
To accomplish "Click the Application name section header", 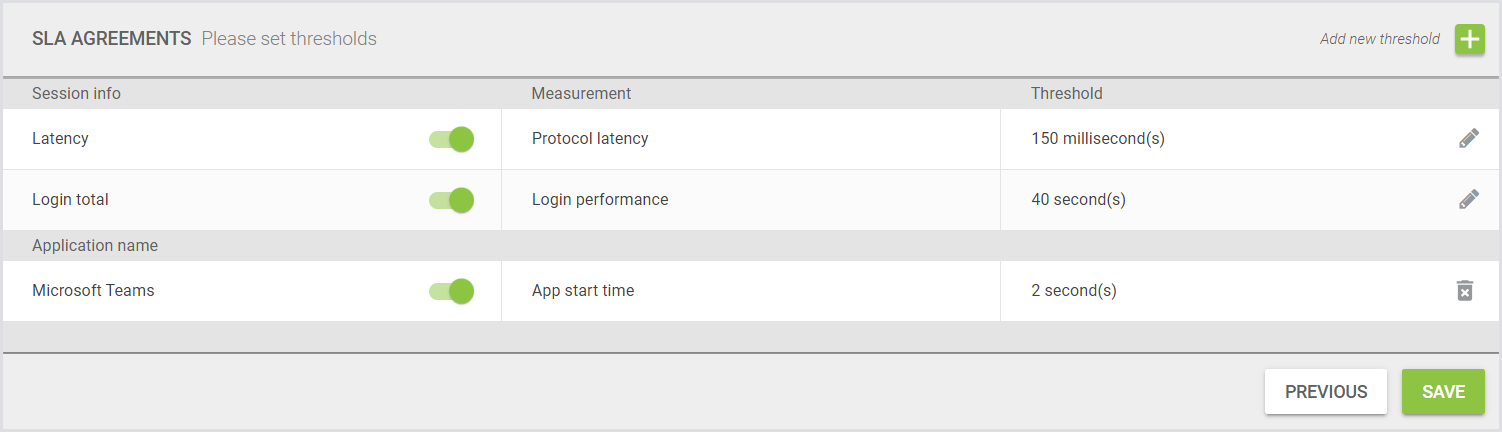I will pyautogui.click(x=95, y=246).
